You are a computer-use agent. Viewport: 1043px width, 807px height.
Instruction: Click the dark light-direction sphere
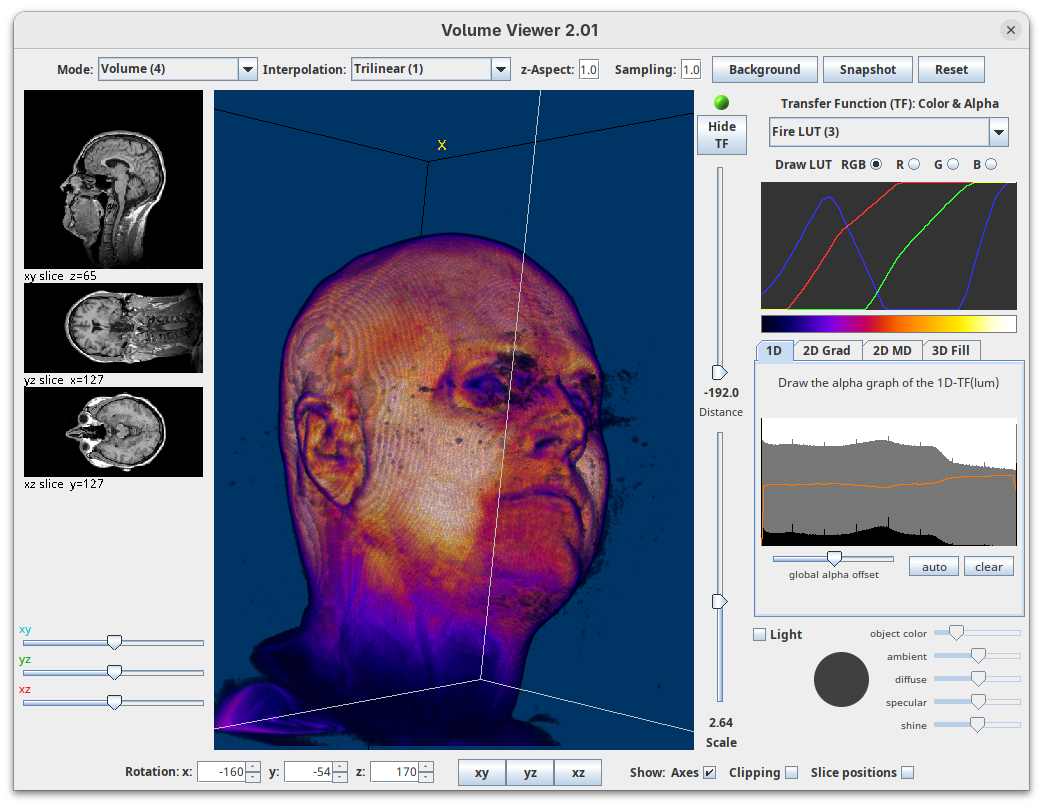[842, 679]
